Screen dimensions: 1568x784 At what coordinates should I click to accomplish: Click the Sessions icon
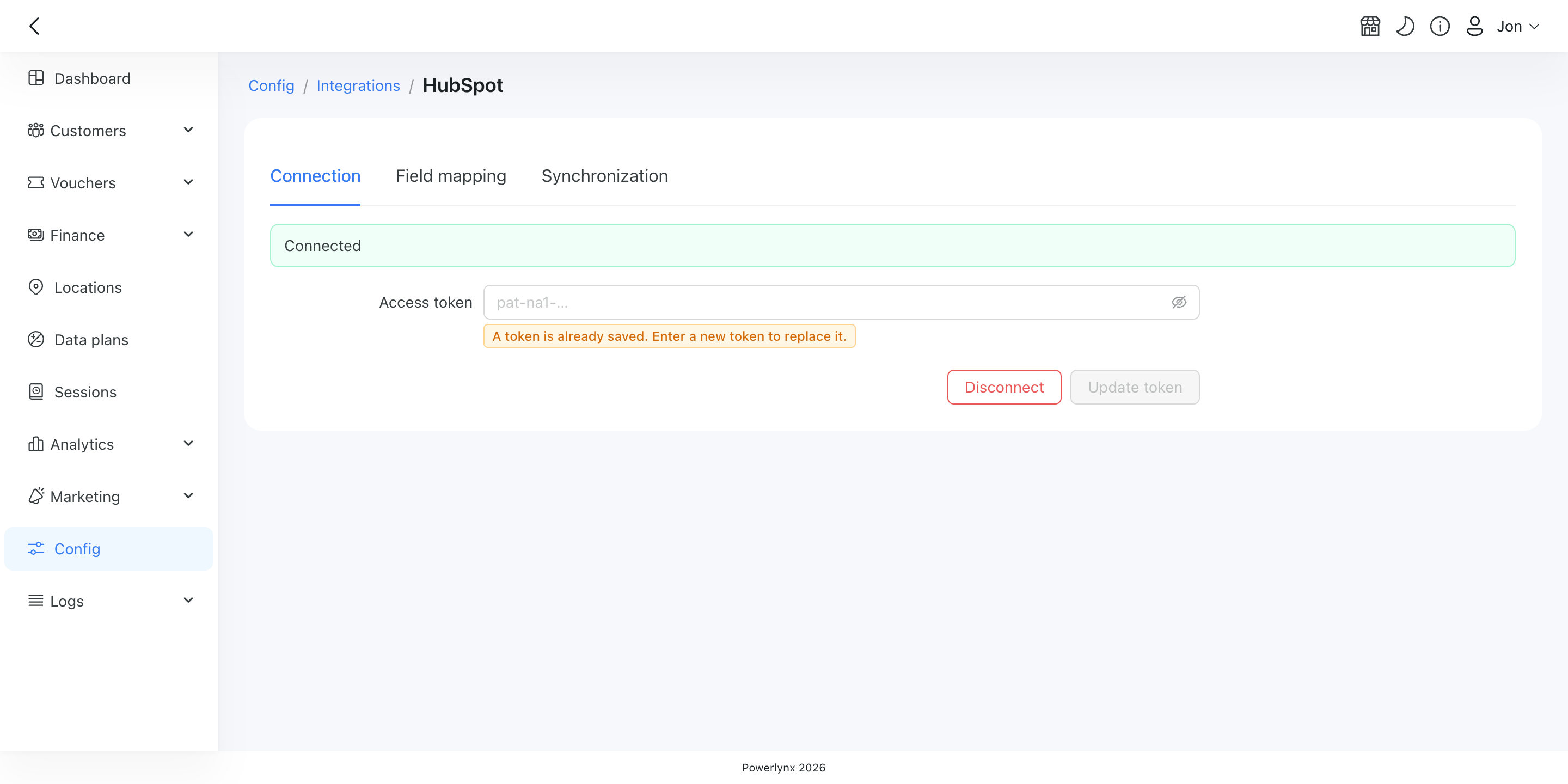coord(36,391)
